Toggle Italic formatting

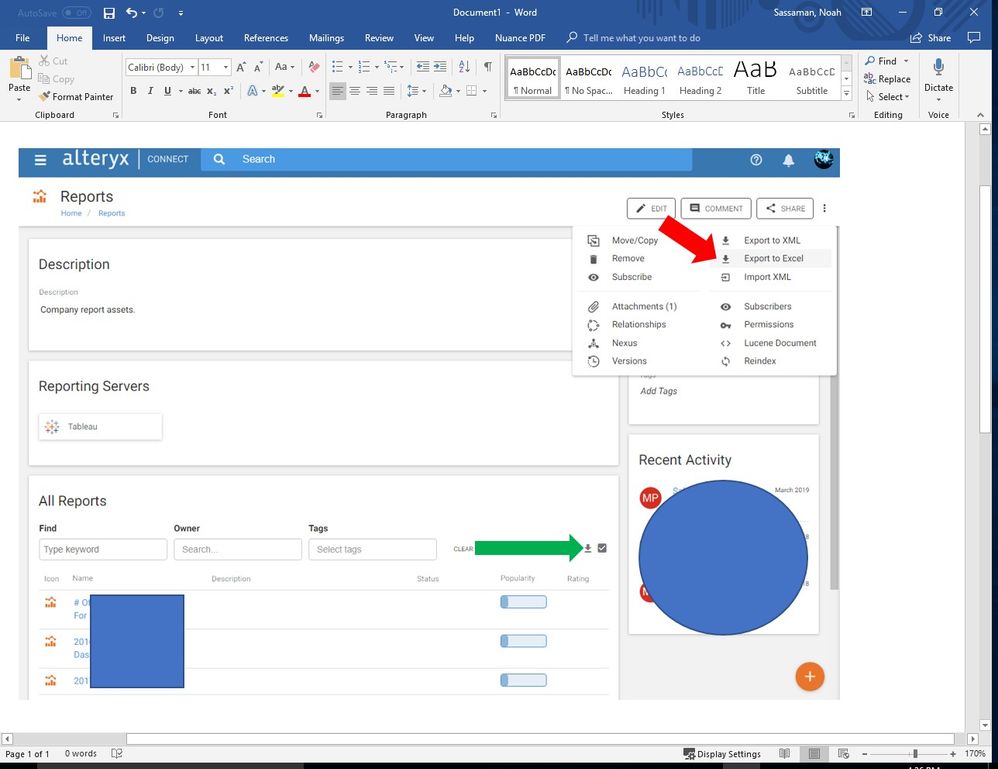click(x=150, y=91)
